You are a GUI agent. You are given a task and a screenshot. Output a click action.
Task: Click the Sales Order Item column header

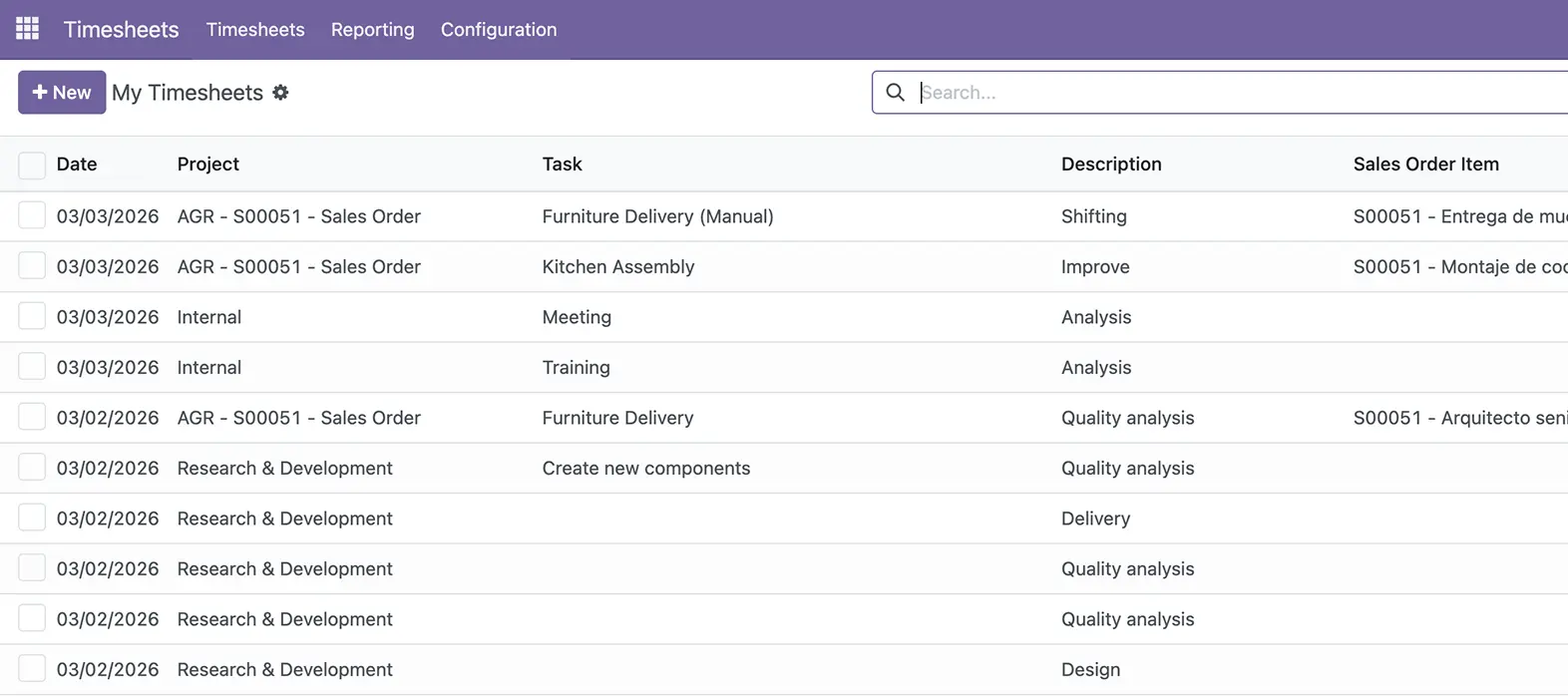1425,165
